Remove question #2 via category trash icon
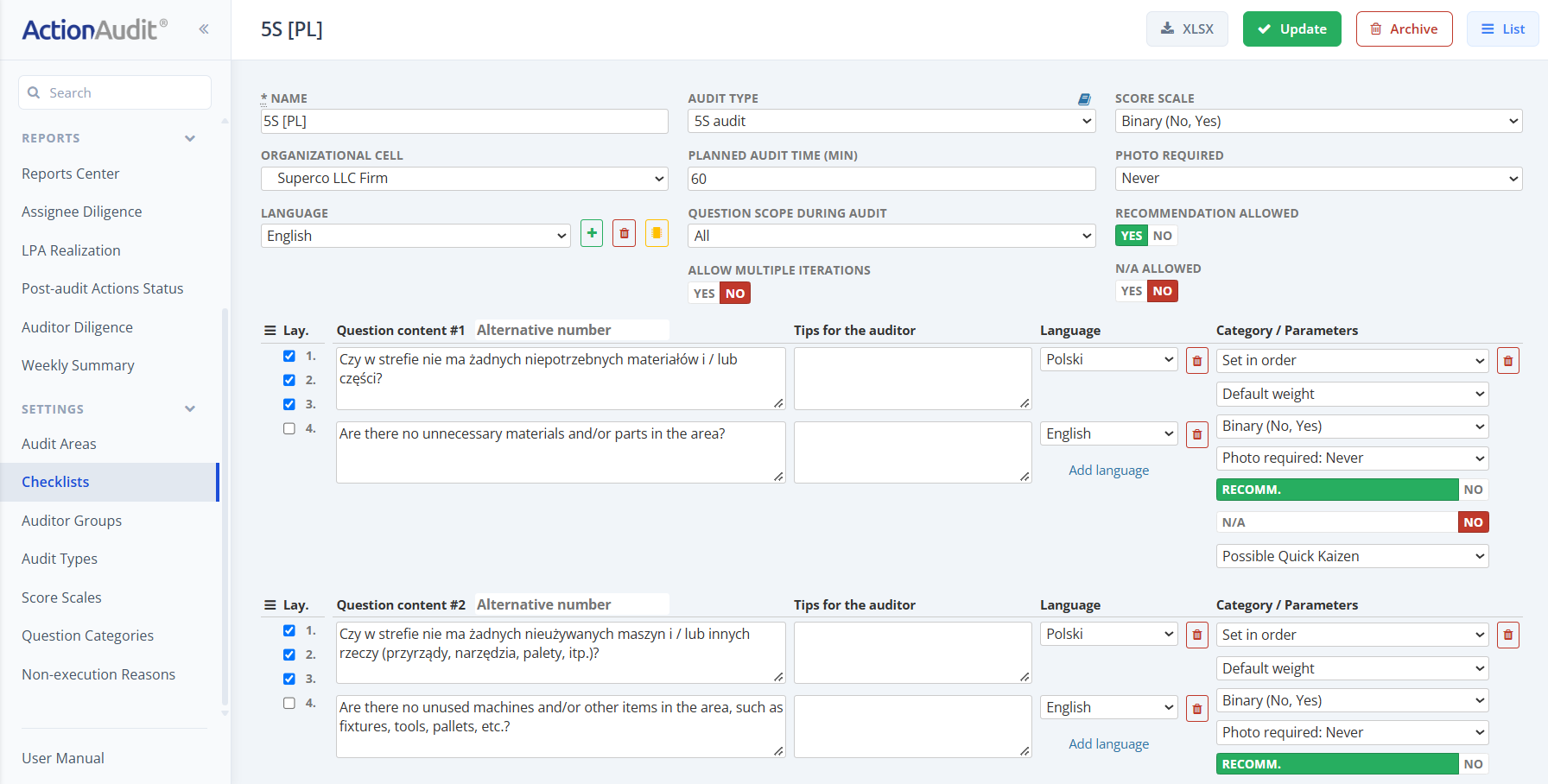 [x=1508, y=635]
